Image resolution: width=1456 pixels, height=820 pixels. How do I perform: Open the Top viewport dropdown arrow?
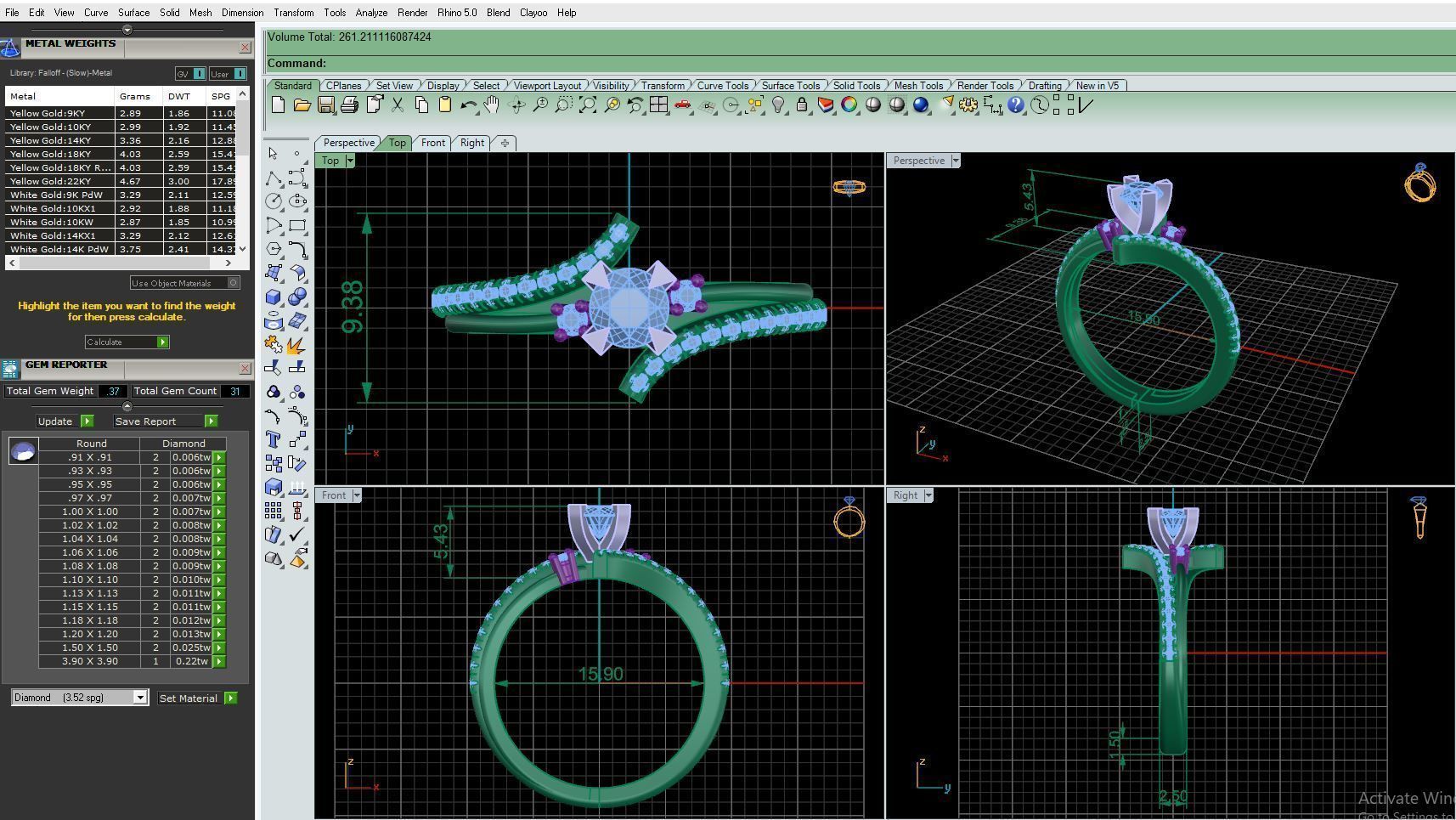(350, 161)
